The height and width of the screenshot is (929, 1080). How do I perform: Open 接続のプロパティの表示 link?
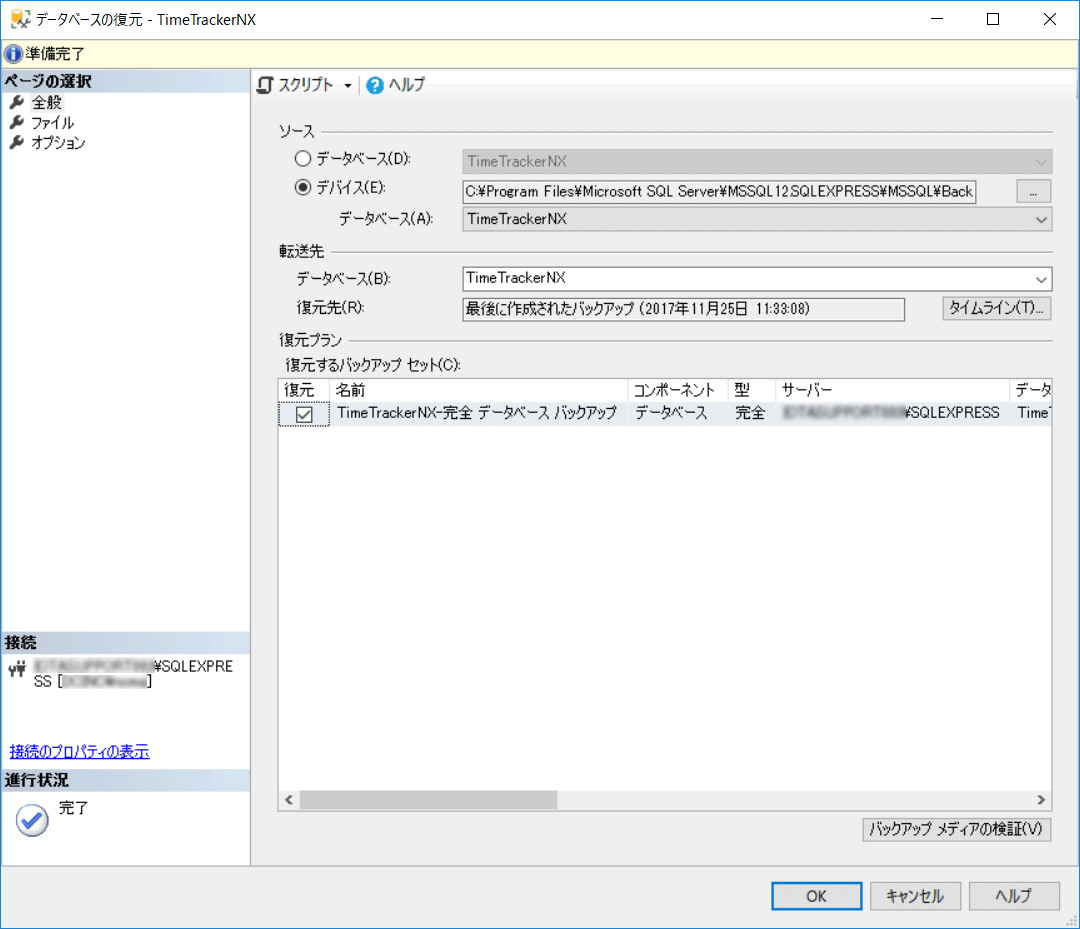[79, 751]
